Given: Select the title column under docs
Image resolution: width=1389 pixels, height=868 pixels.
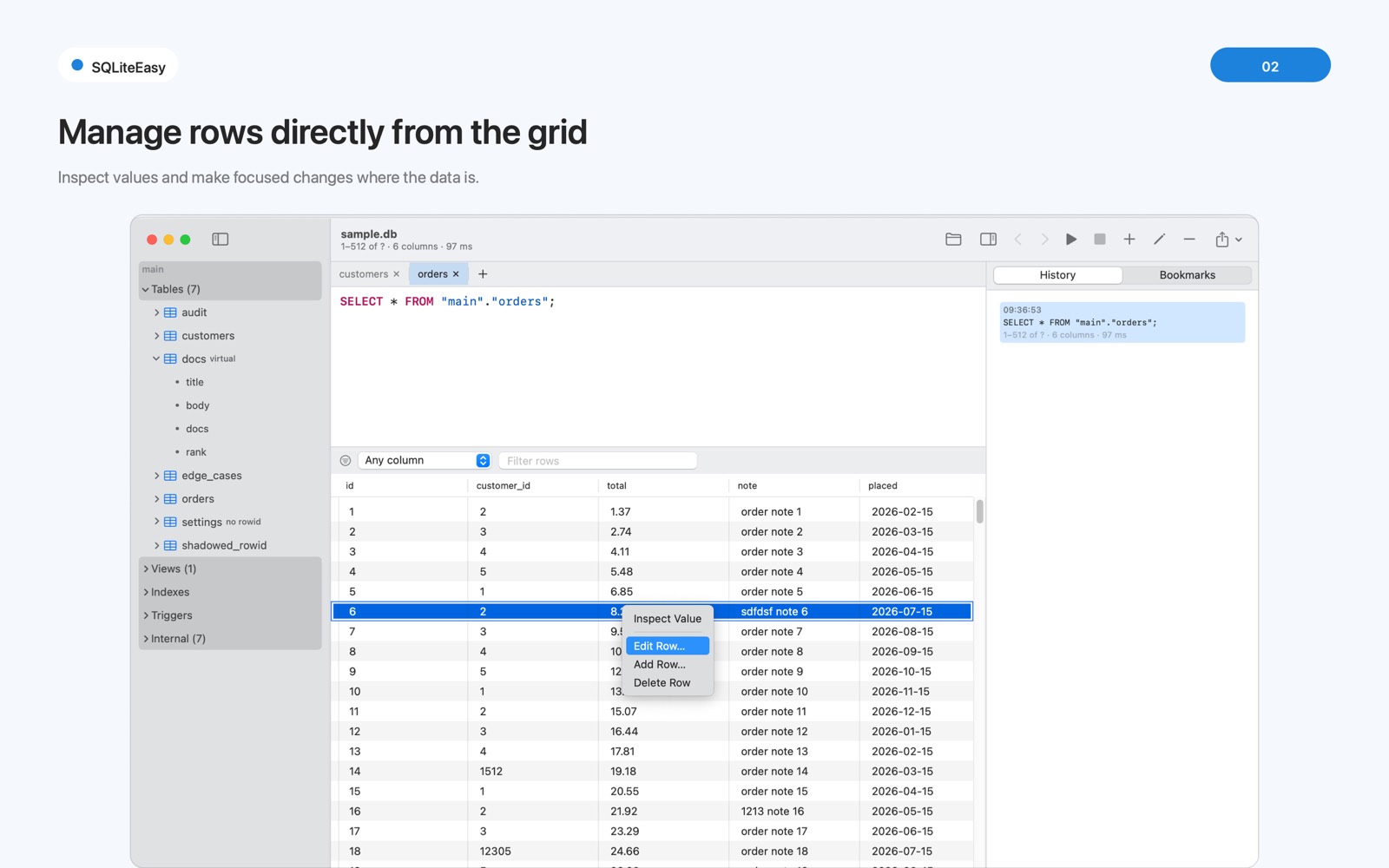Looking at the screenshot, I should (x=194, y=383).
